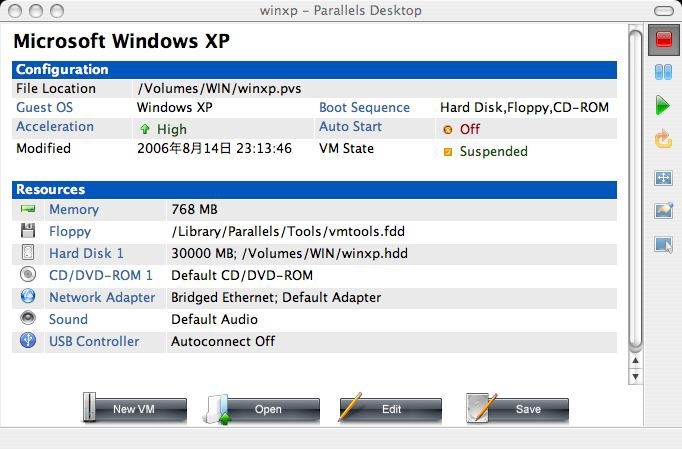Image resolution: width=682 pixels, height=449 pixels.
Task: Click the orange Reset VM arrow icon
Action: [663, 139]
